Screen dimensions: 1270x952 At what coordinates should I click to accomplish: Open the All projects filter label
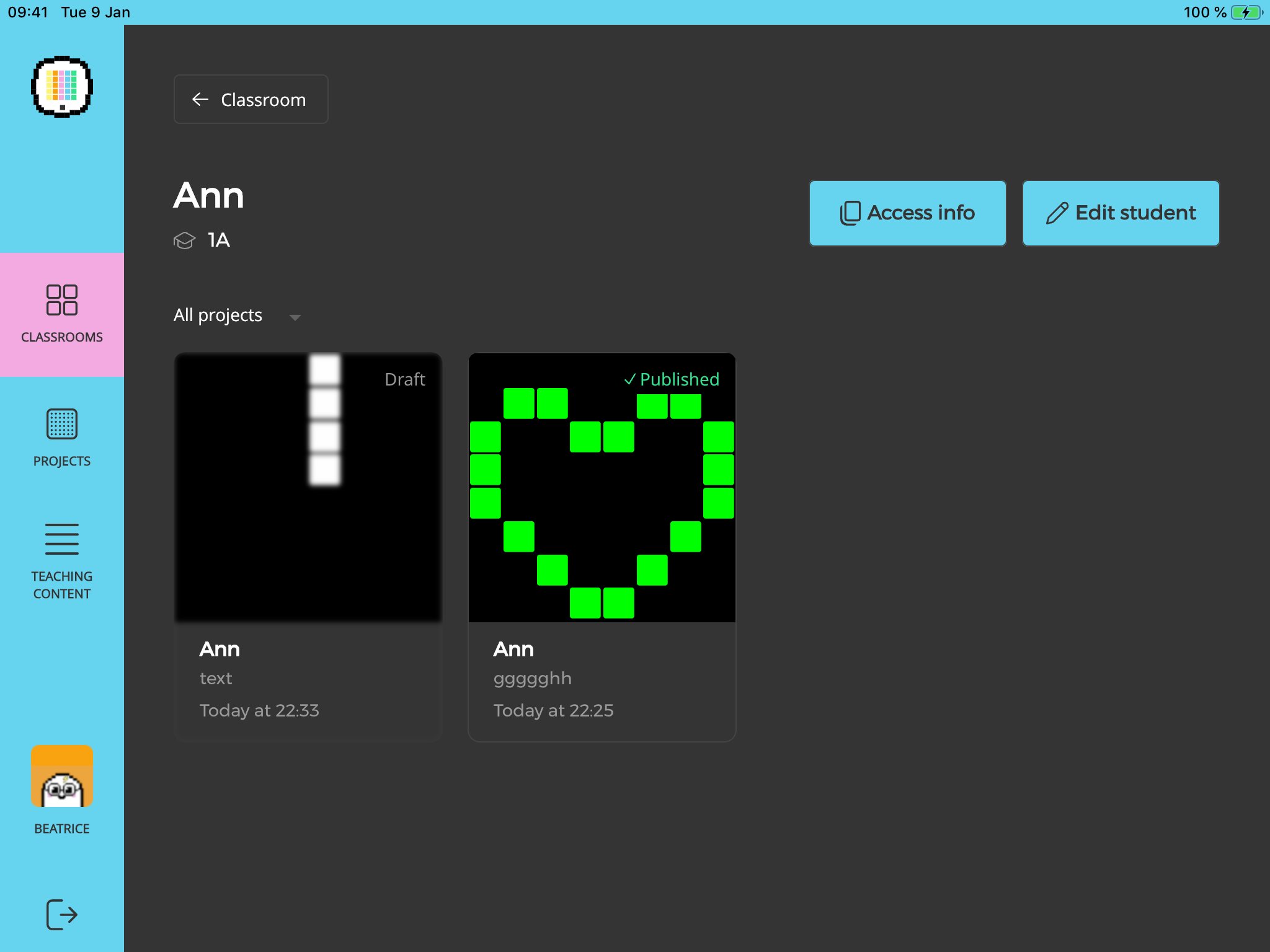(x=218, y=315)
